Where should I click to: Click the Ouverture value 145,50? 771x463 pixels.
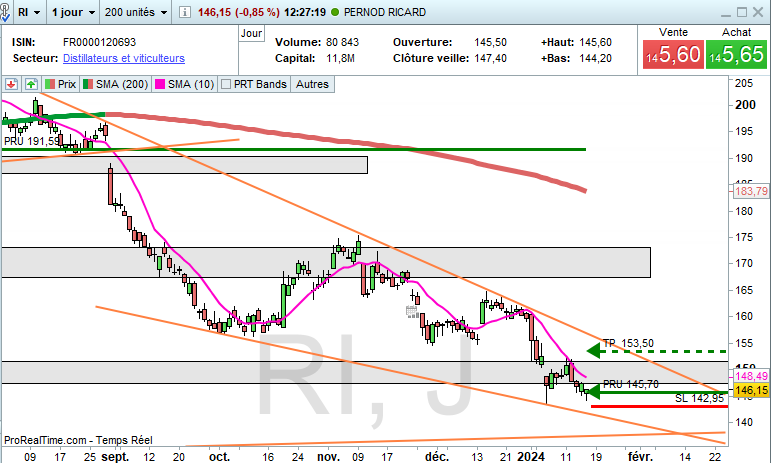click(490, 42)
